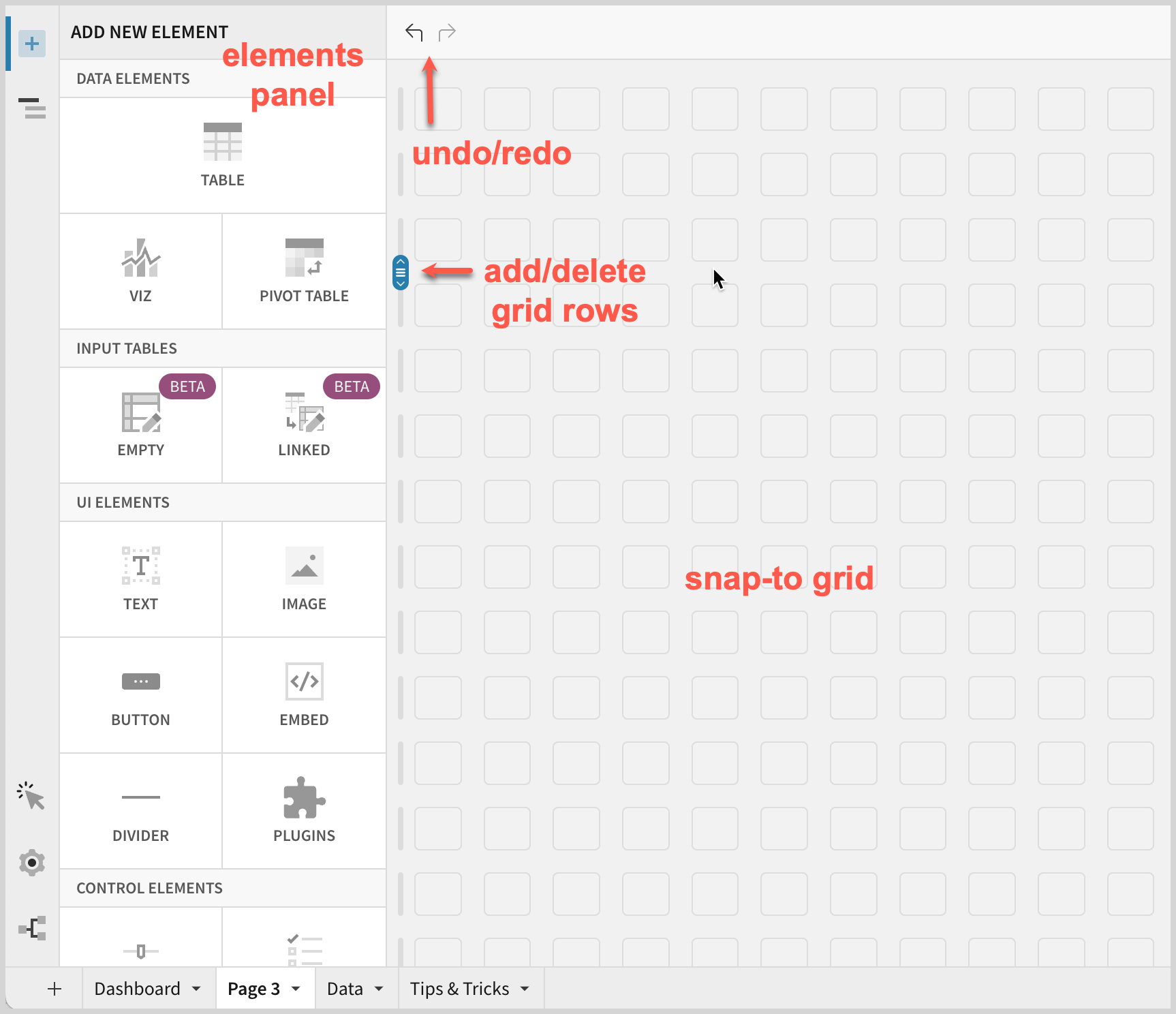This screenshot has width=1176, height=1014.
Task: Open the Plugins element
Action: pos(304,811)
